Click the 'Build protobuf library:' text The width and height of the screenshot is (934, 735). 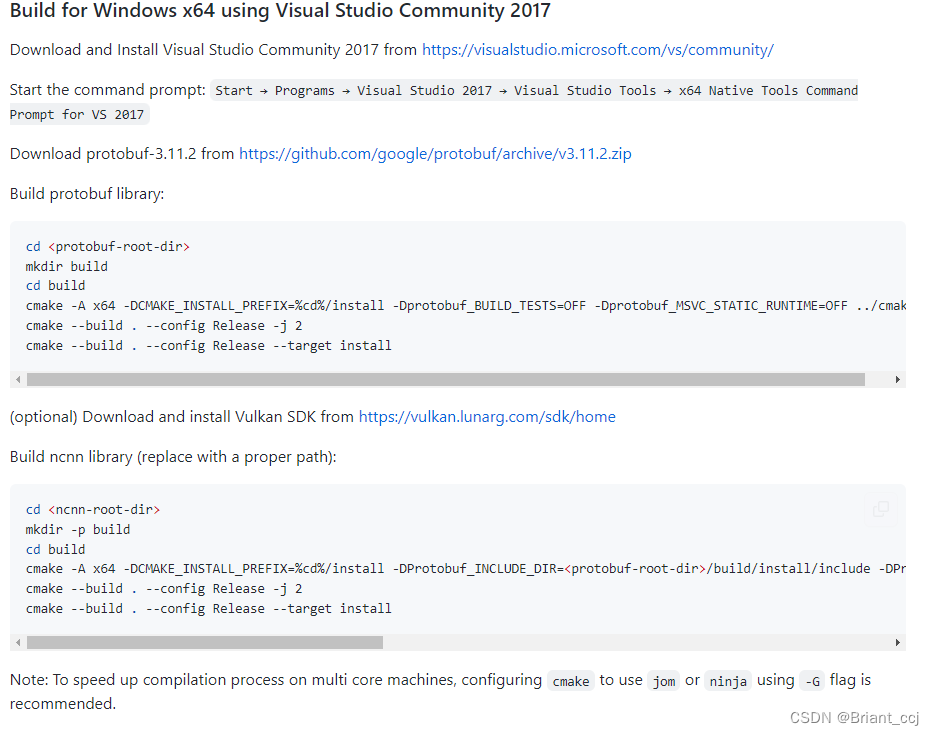[87, 194]
